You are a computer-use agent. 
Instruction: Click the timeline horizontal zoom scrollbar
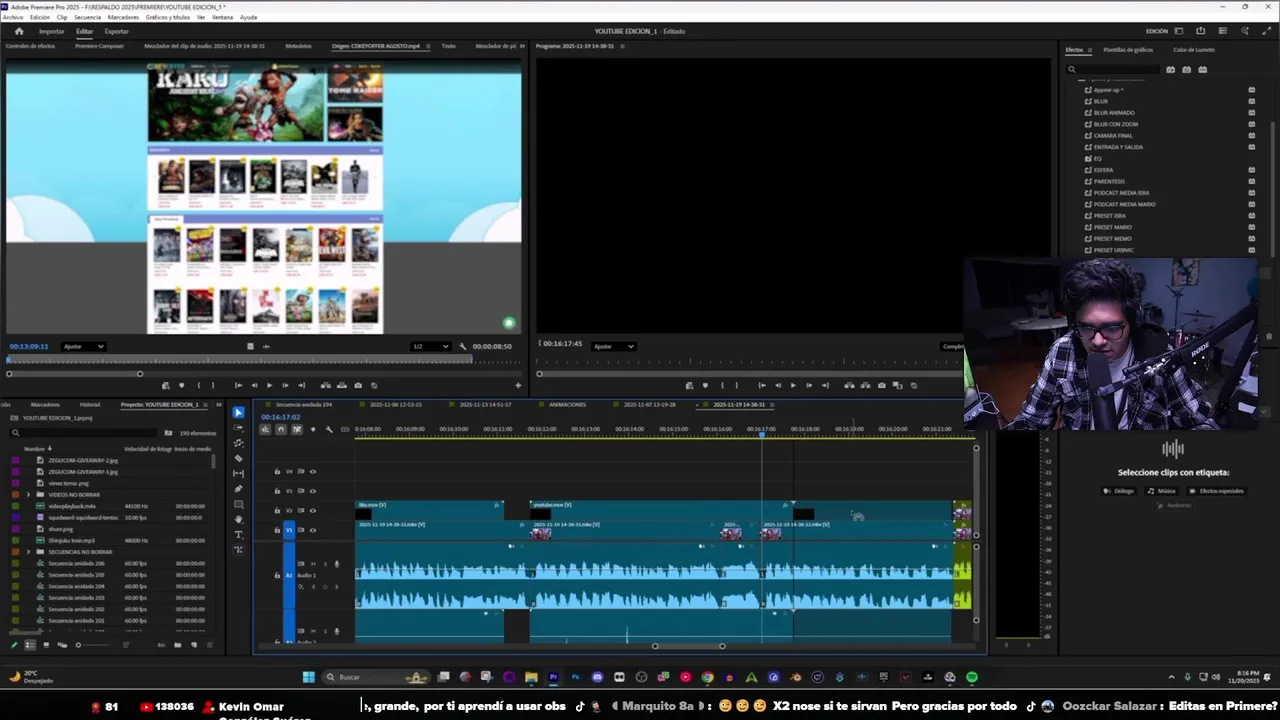click(688, 646)
